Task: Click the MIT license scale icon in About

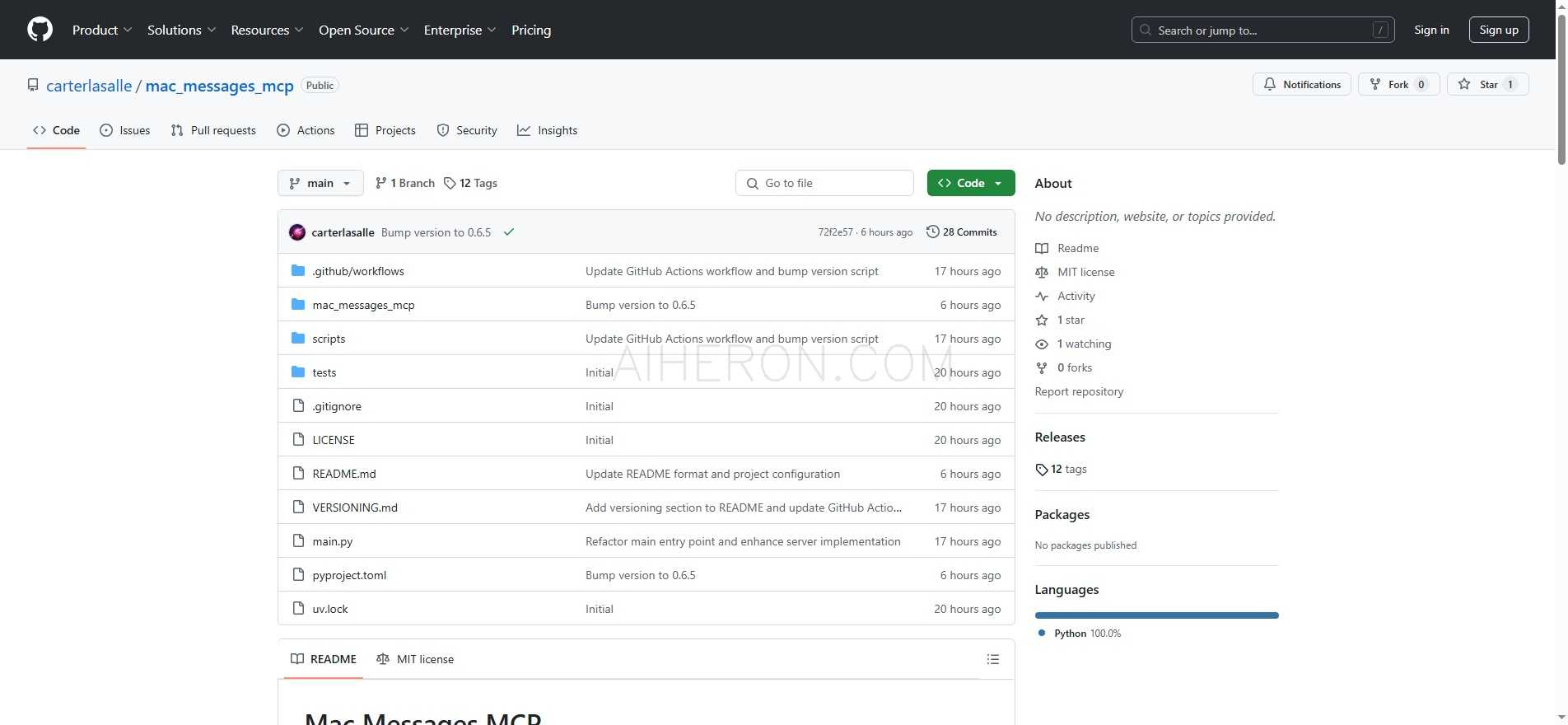Action: tap(1042, 272)
